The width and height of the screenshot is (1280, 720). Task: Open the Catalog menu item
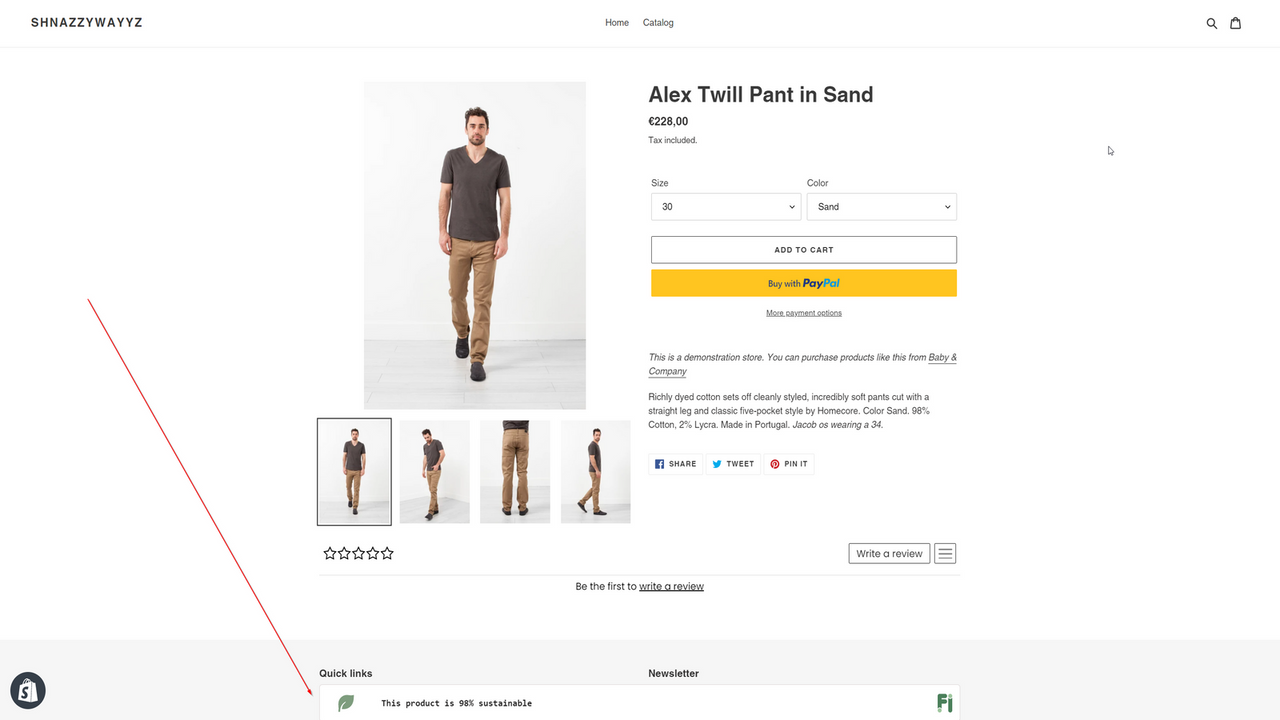[657, 22]
